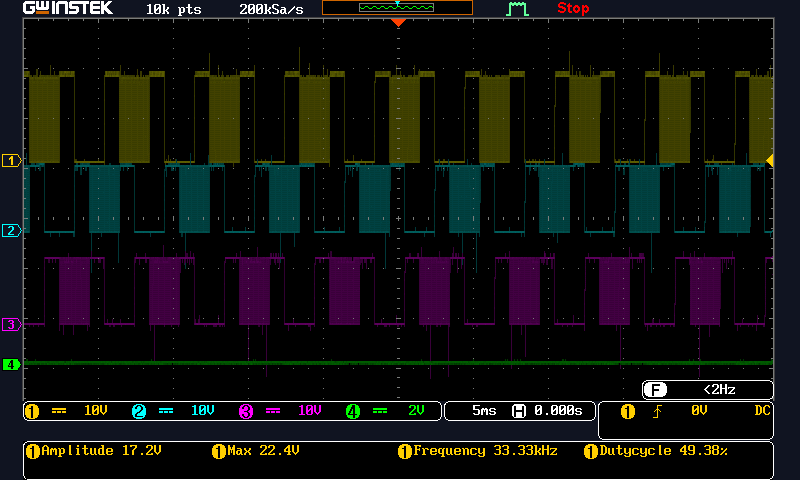
Task: Click the 5ms timebase readout
Action: 484,410
